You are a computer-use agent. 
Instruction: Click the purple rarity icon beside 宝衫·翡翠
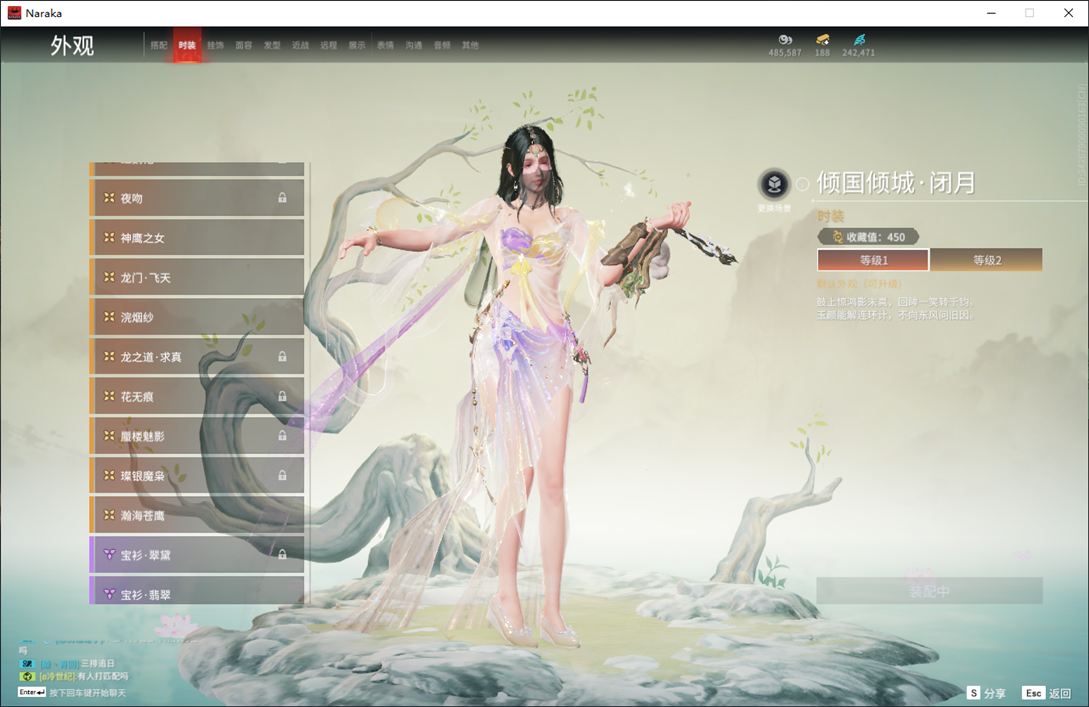(109, 594)
